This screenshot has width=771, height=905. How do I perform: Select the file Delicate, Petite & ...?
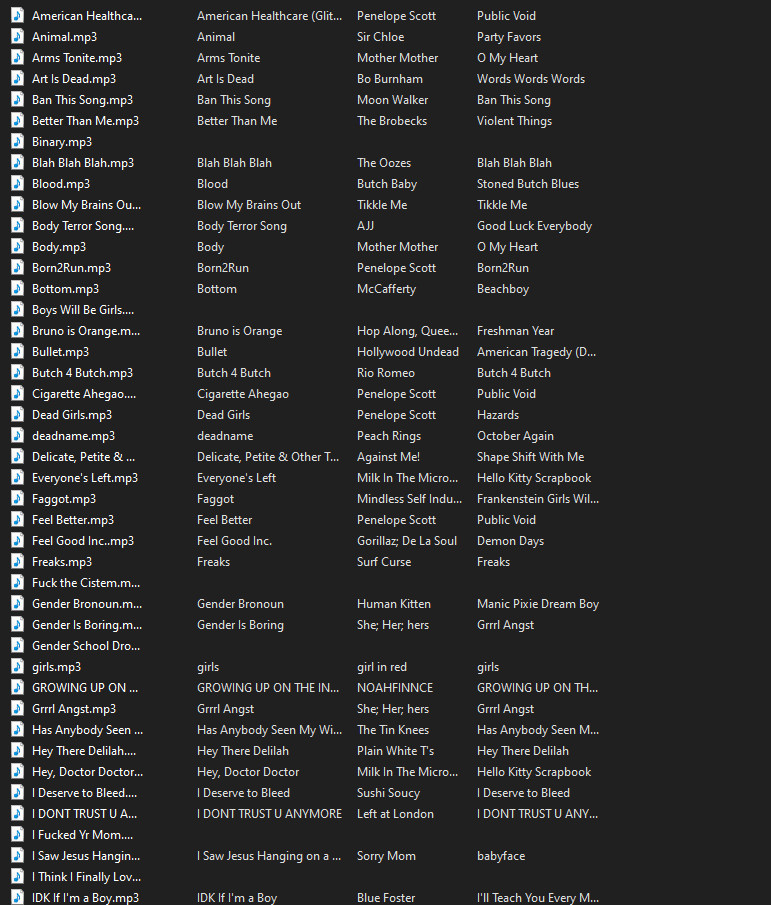(83, 457)
